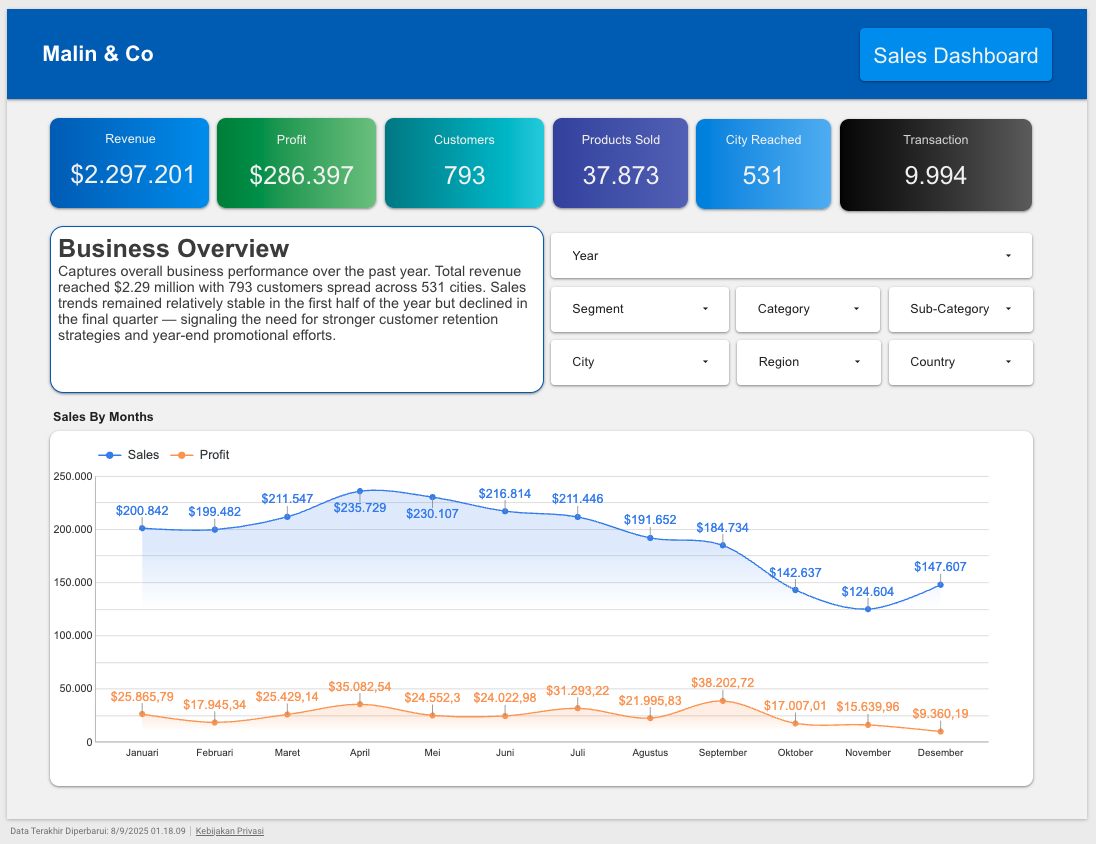Open the Country filter
The image size is (1096, 844).
pos(959,362)
